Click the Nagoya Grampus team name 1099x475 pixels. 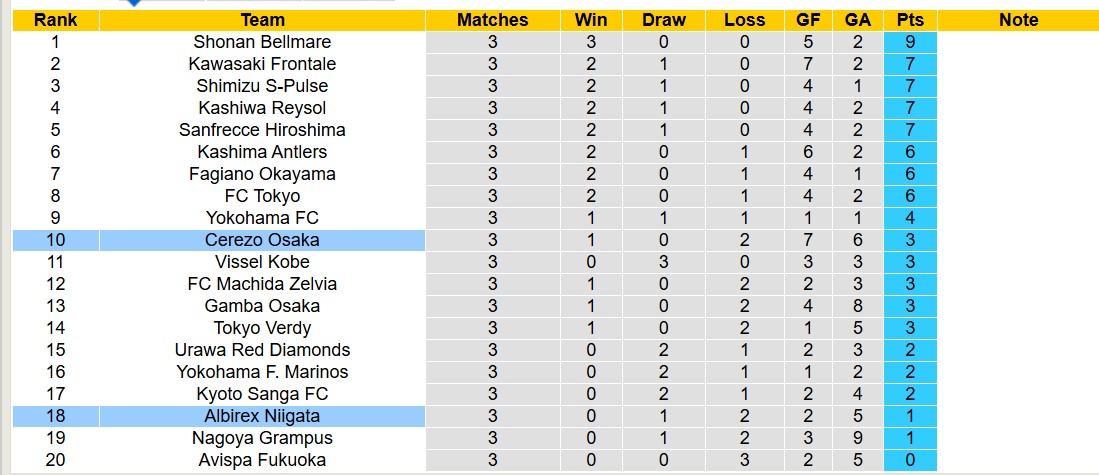pyautogui.click(x=262, y=438)
